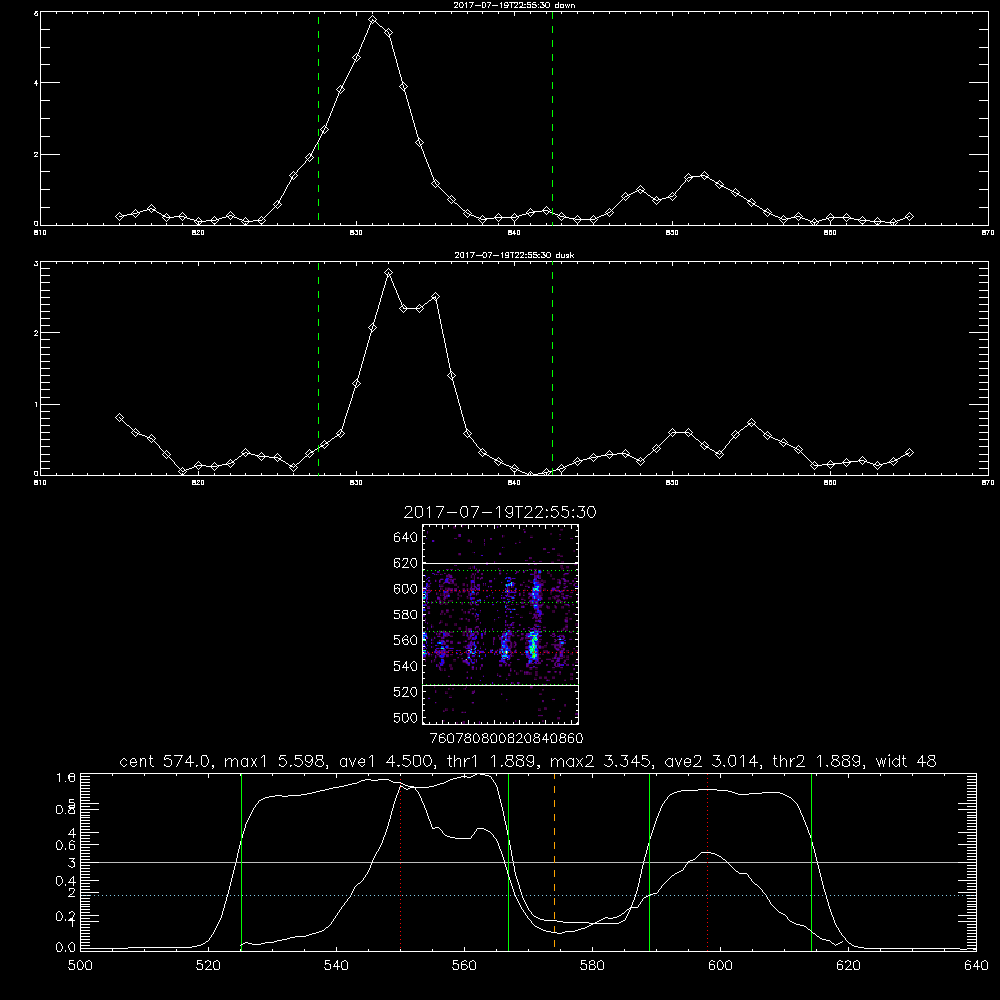Image resolution: width=1000 pixels, height=1000 pixels.
Task: Click the highest peak point of the dusk curve
Action: (x=388, y=273)
